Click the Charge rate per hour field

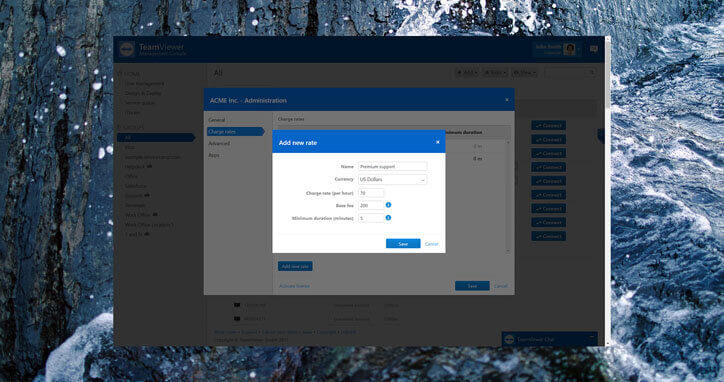click(x=371, y=193)
